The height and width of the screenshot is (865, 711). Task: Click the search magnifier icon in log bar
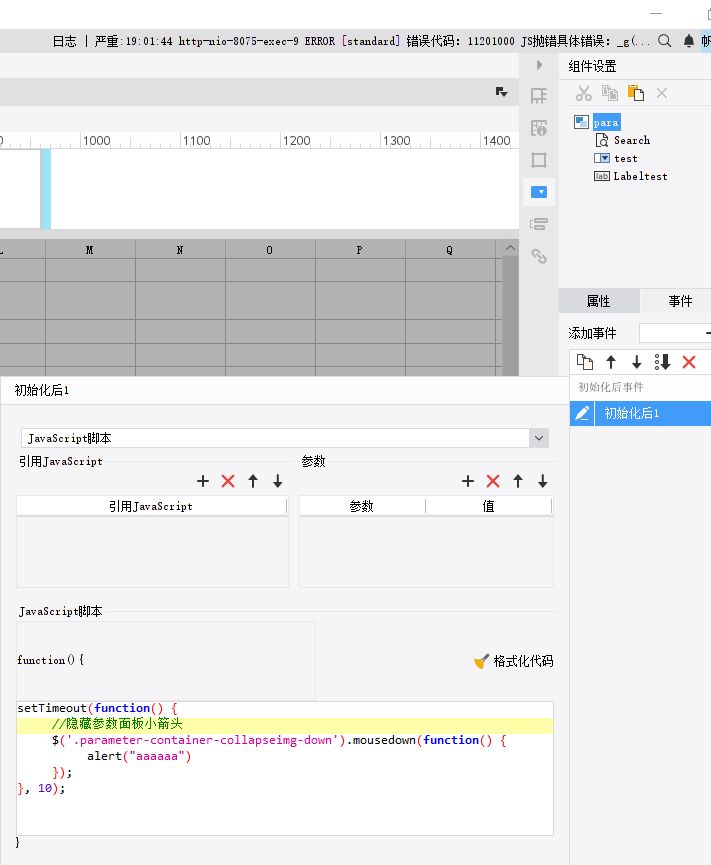(x=665, y=41)
